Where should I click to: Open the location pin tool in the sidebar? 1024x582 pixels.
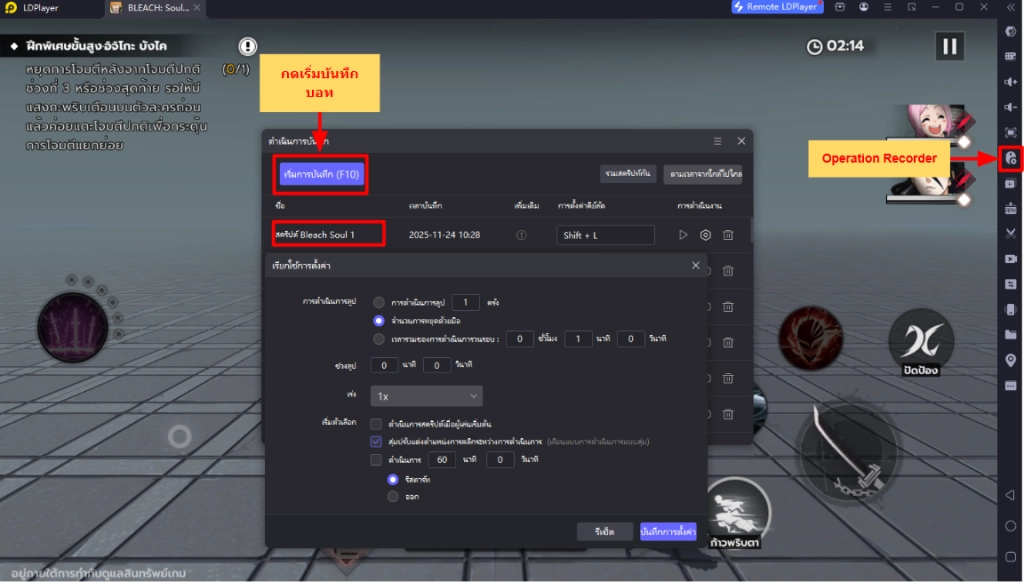1010,360
